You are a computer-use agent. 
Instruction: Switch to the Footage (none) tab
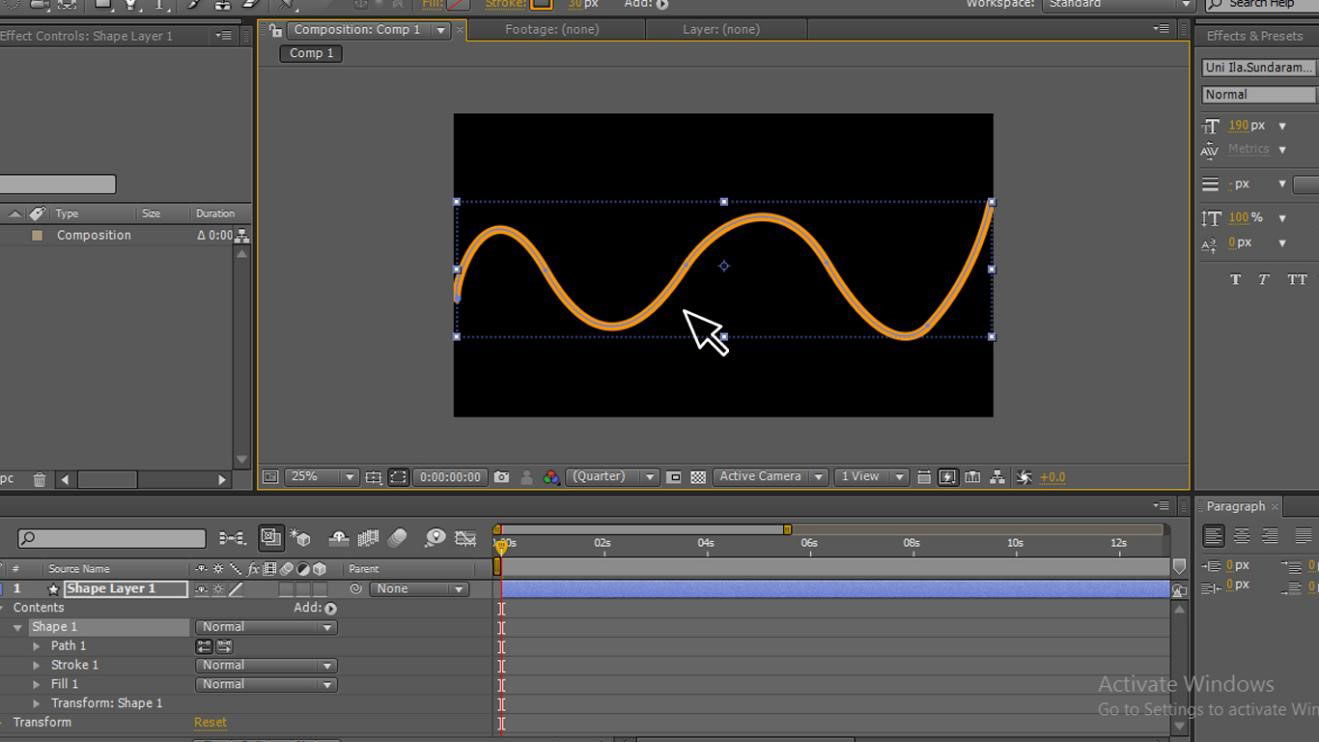coord(552,29)
